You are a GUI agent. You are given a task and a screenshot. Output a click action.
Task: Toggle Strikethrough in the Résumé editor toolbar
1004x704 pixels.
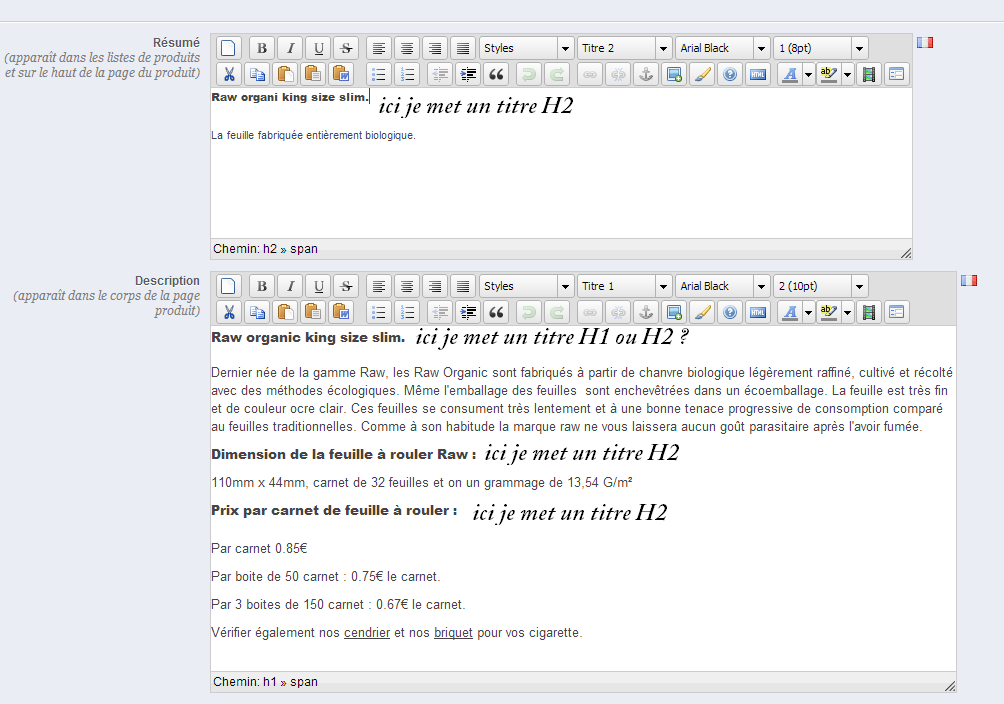click(346, 48)
